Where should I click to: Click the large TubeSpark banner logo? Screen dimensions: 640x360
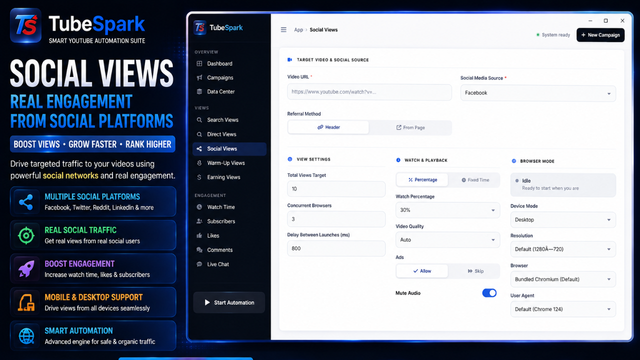[x=26, y=25]
